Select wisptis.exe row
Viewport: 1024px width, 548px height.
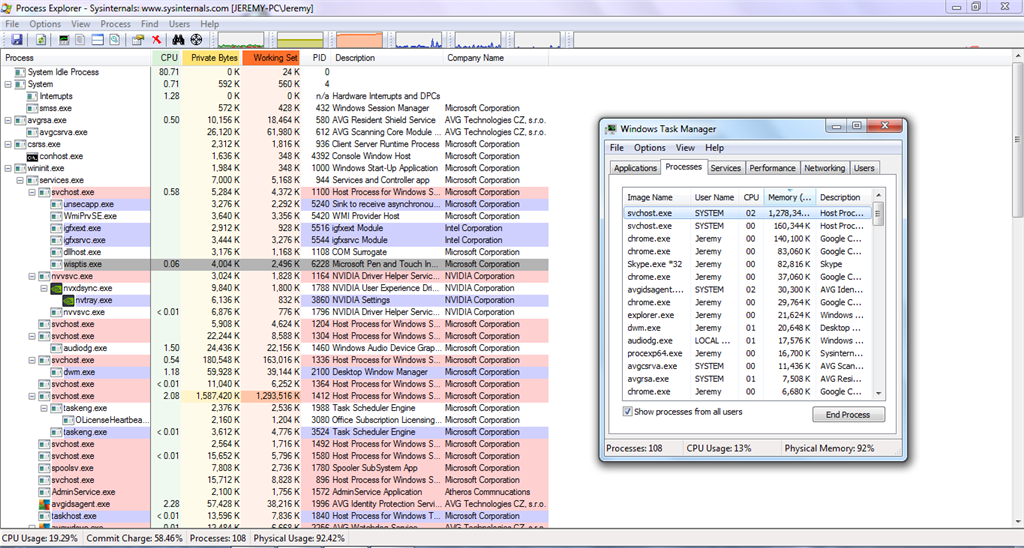(x=274, y=264)
